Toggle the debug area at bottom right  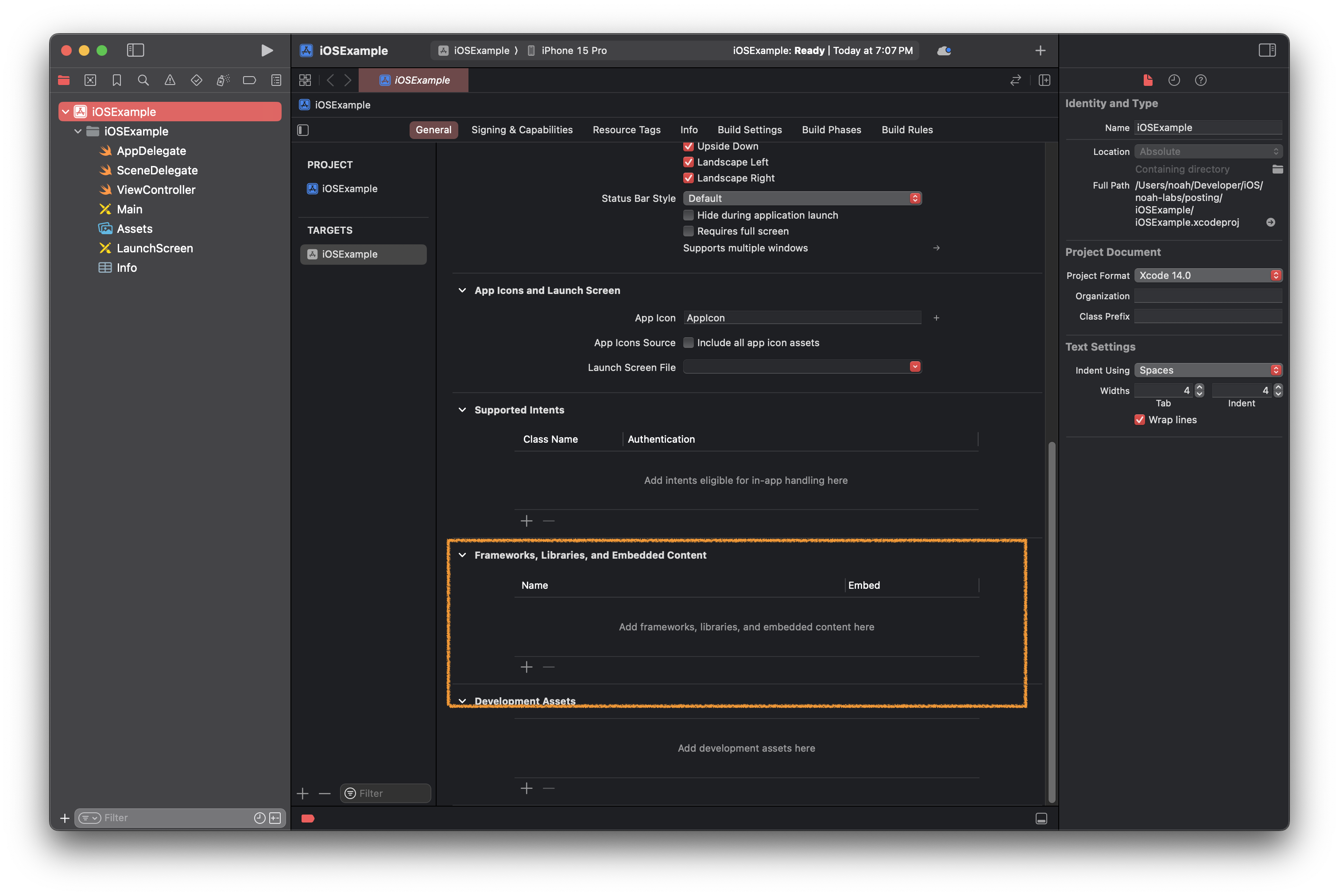[x=1041, y=819]
